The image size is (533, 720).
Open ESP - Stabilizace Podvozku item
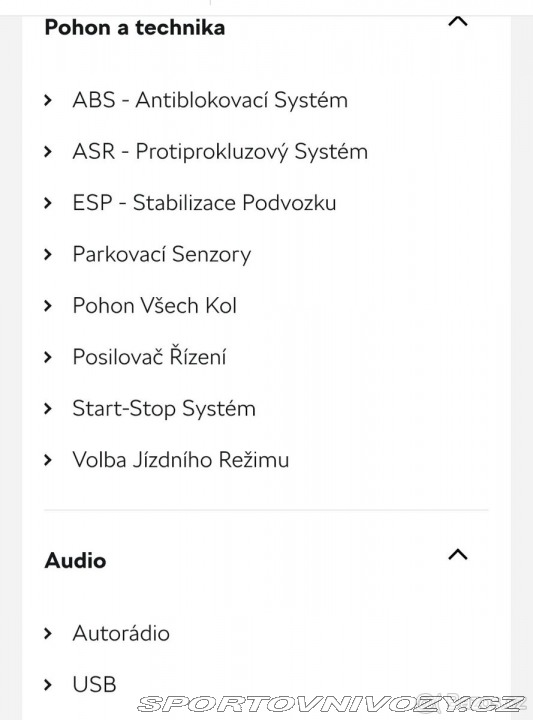tap(204, 203)
